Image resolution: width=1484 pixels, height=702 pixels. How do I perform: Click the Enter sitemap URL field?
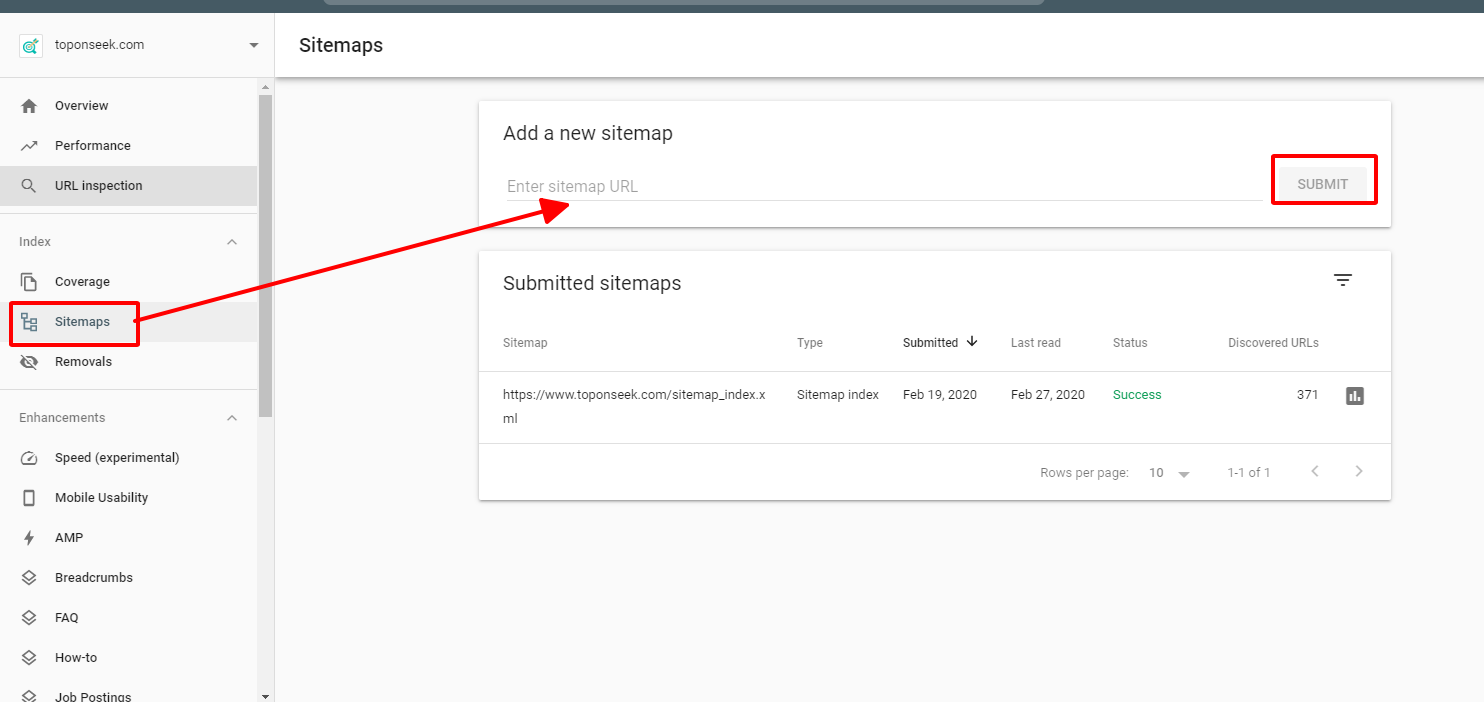pyautogui.click(x=880, y=187)
